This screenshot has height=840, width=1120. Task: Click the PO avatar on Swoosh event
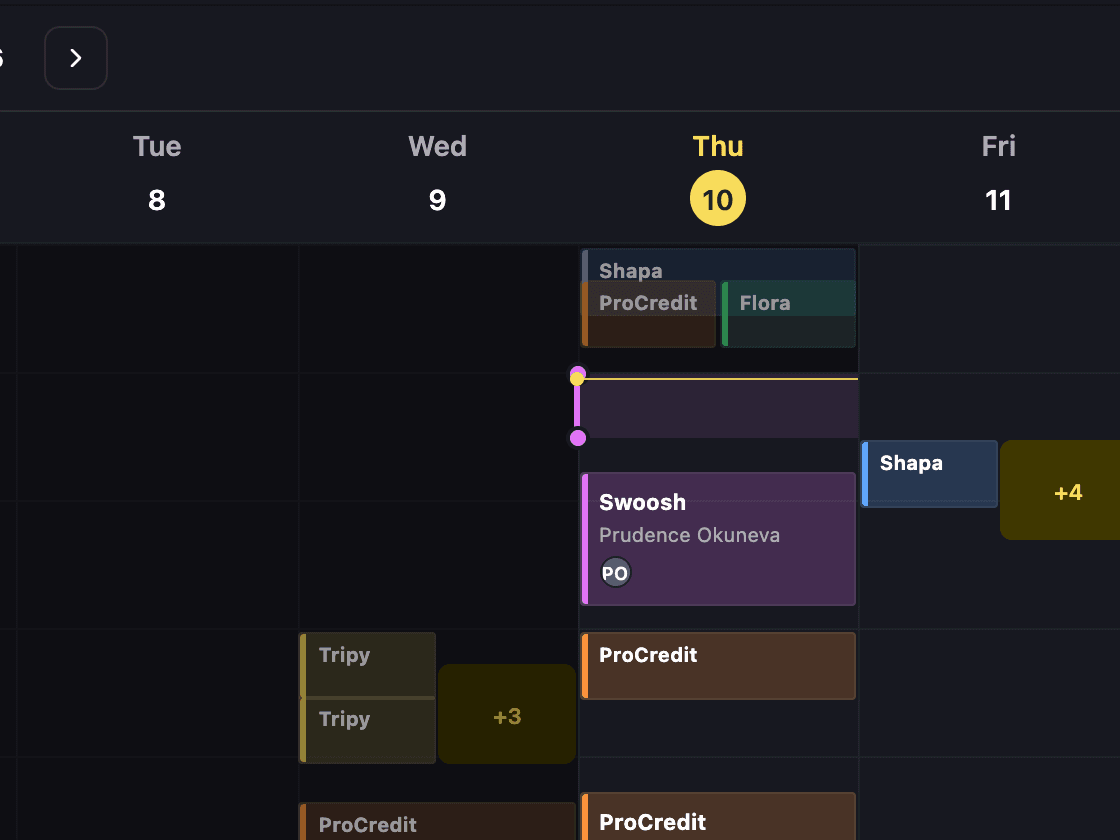click(615, 573)
